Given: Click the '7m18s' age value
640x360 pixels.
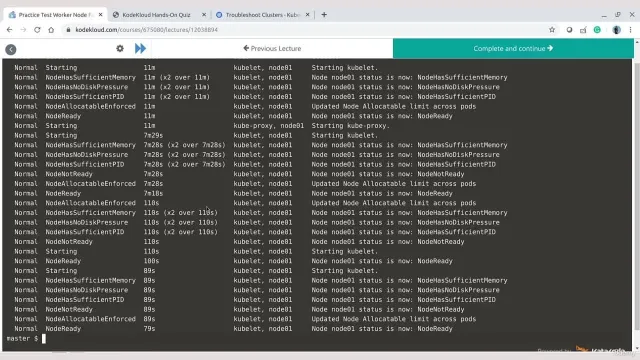Looking at the screenshot, I should (153, 193).
